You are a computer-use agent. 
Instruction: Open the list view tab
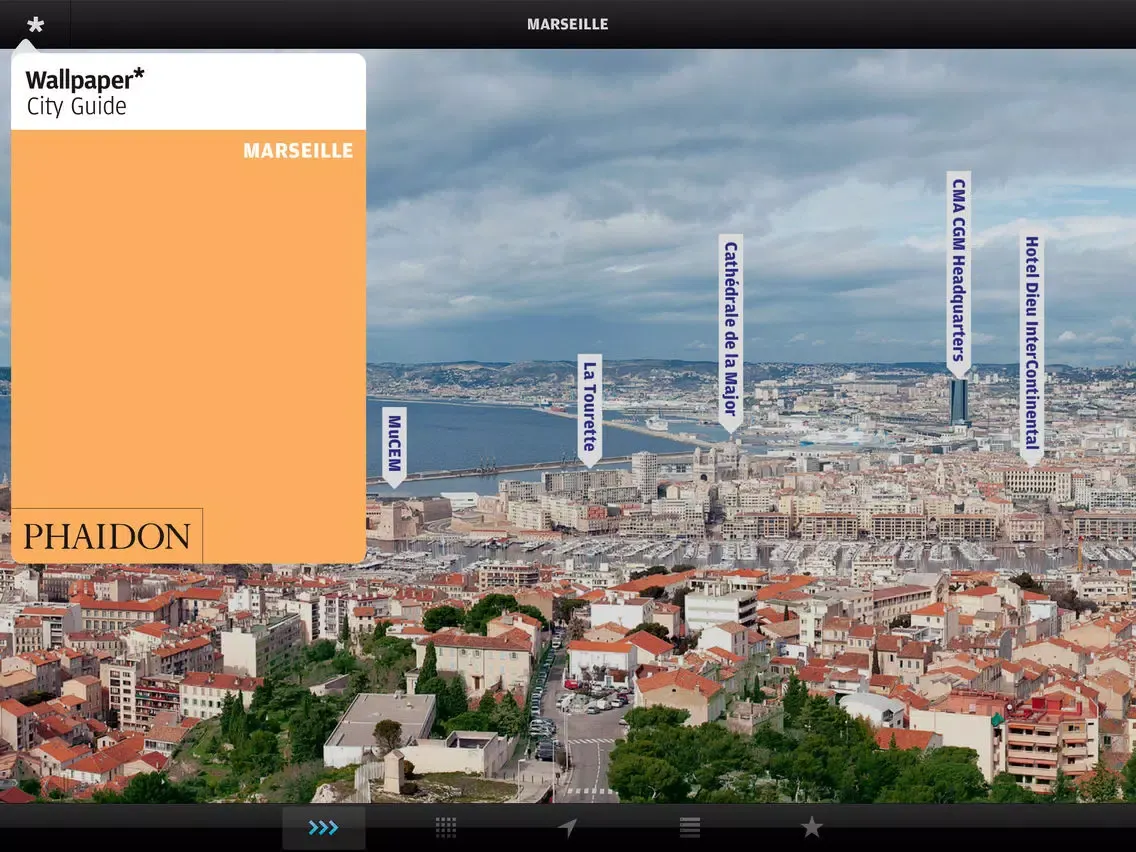[690, 827]
